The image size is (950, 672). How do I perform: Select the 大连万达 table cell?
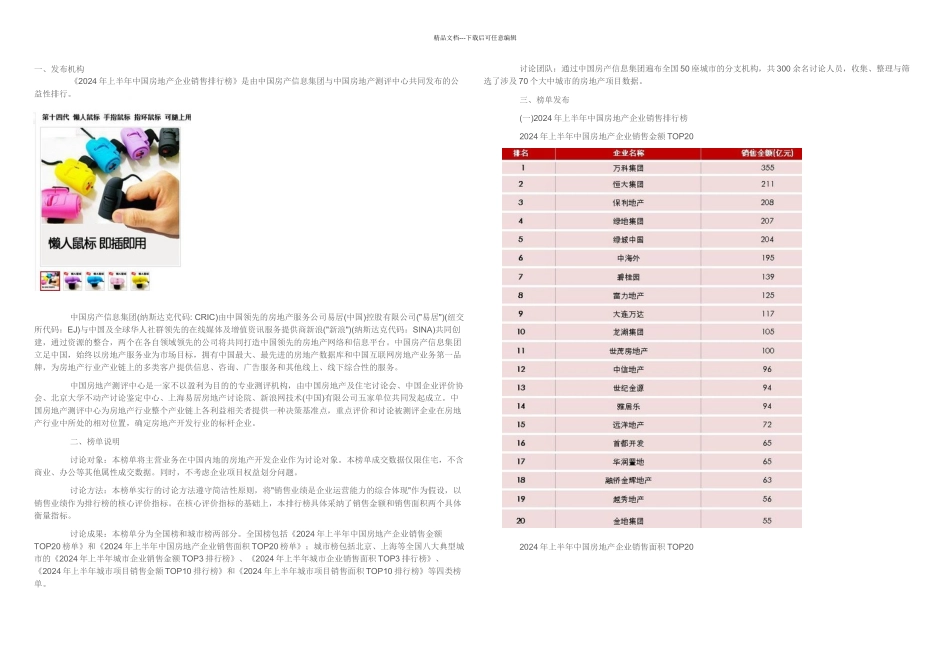click(x=628, y=314)
